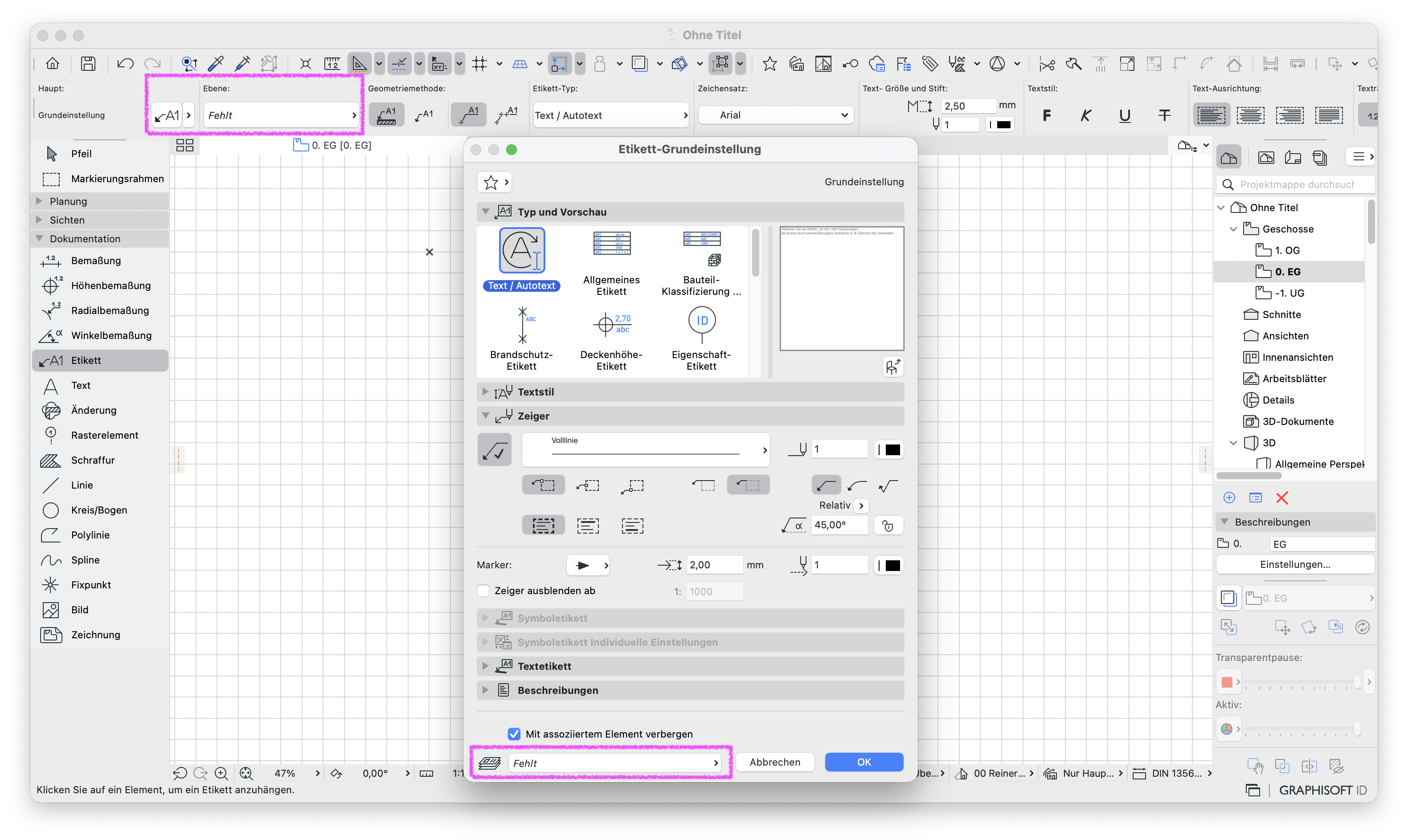Open the Schnitte item in navigator

[1281, 314]
